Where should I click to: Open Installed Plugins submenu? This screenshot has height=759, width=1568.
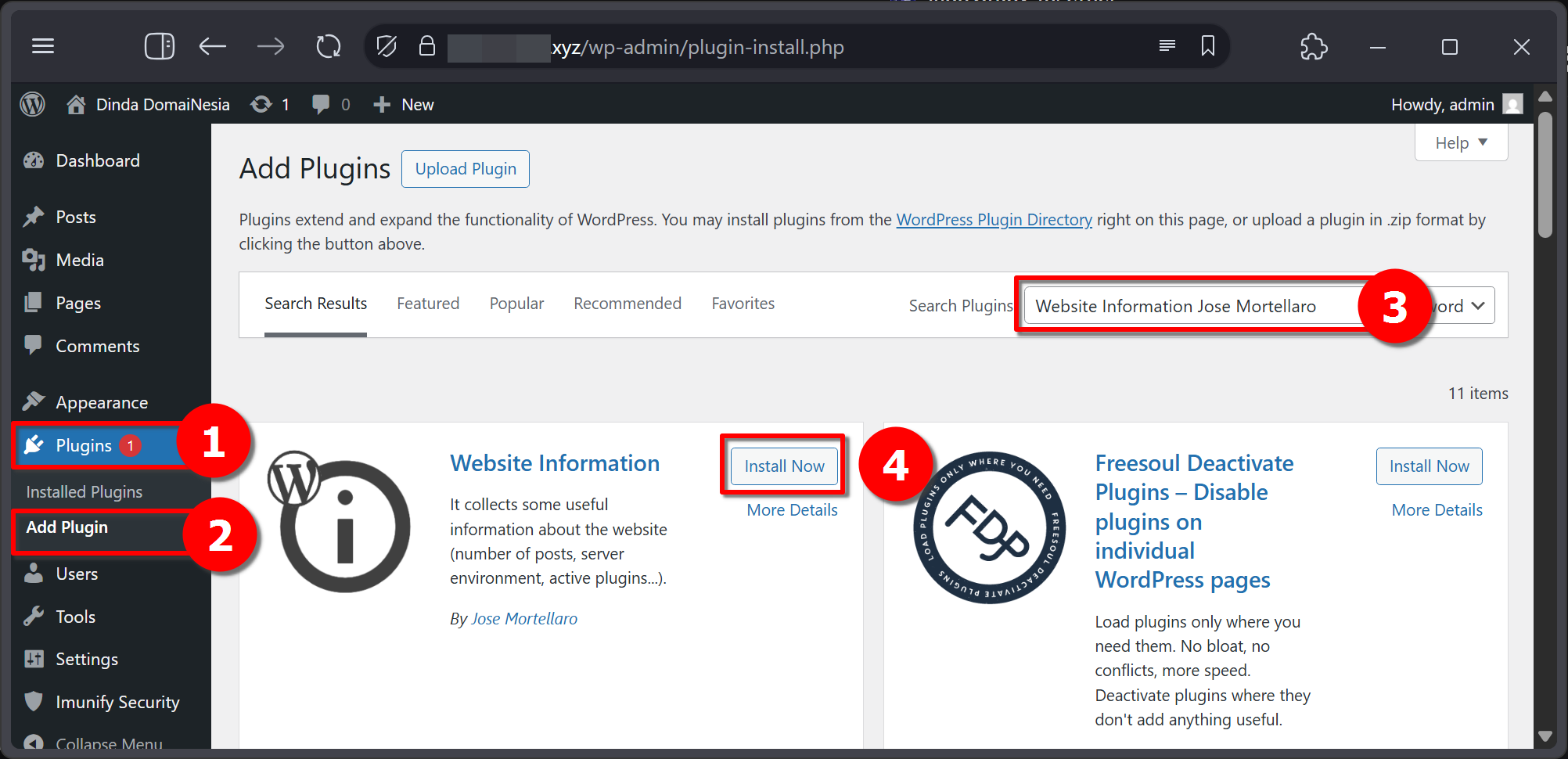pos(85,491)
